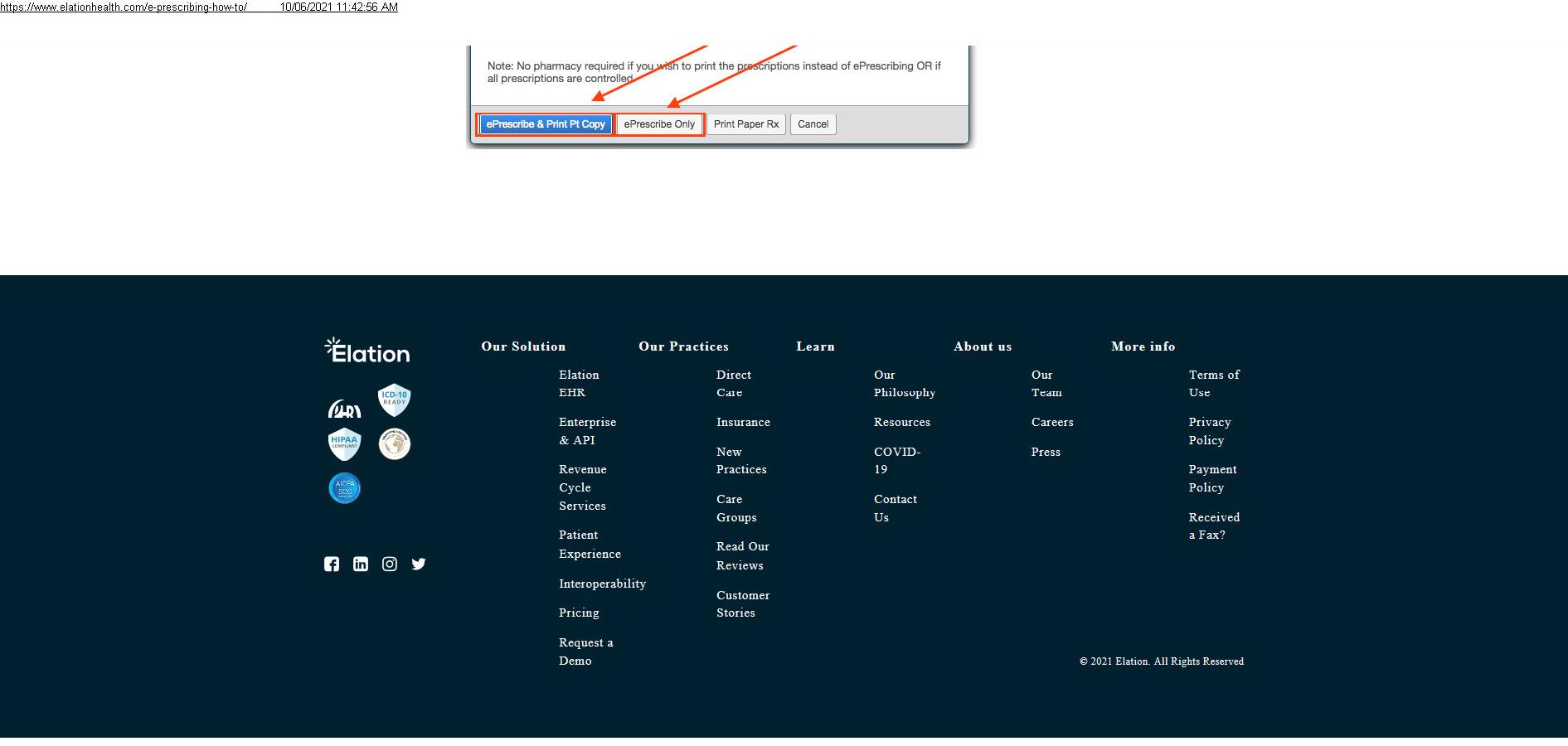This screenshot has height=746, width=1568.
Task: Open the LinkedIn social icon
Action: [x=361, y=564]
